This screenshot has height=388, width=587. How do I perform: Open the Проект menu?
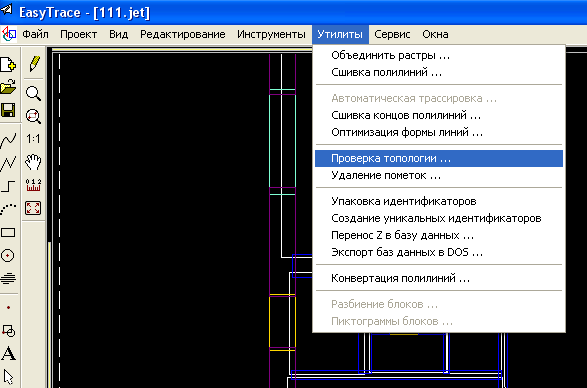click(79, 34)
